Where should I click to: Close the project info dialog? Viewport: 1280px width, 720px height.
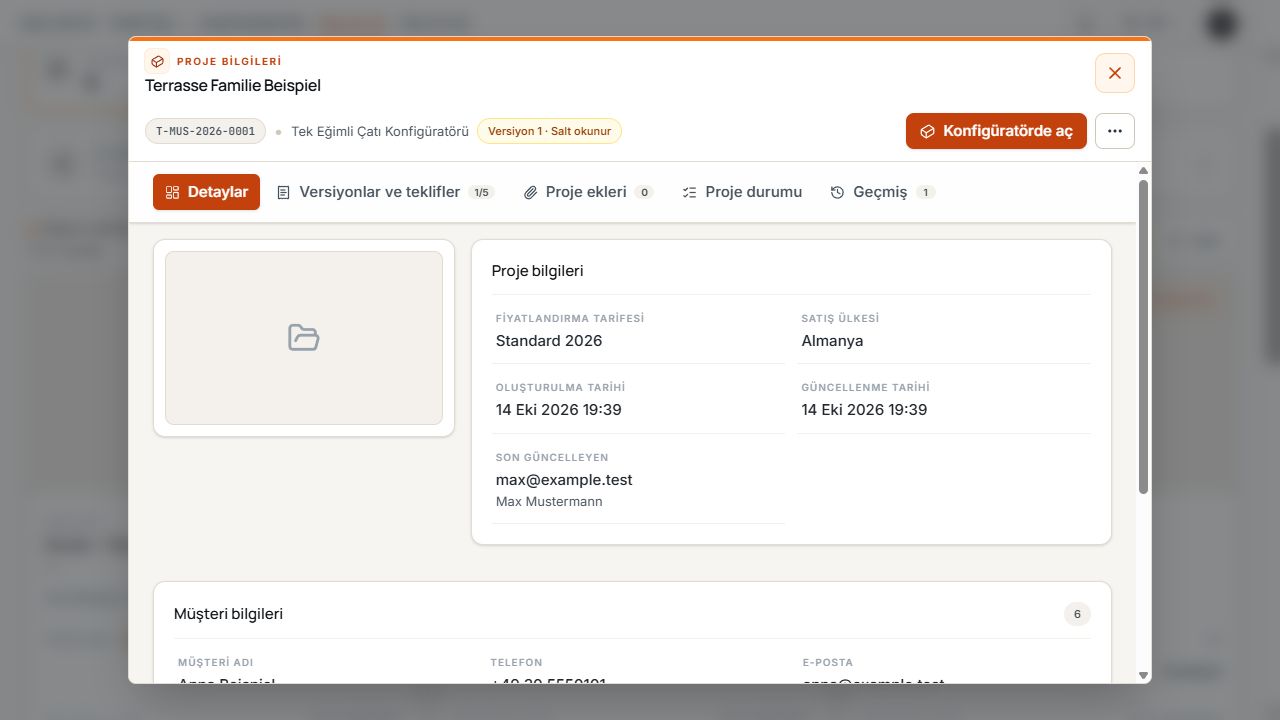tap(1115, 73)
